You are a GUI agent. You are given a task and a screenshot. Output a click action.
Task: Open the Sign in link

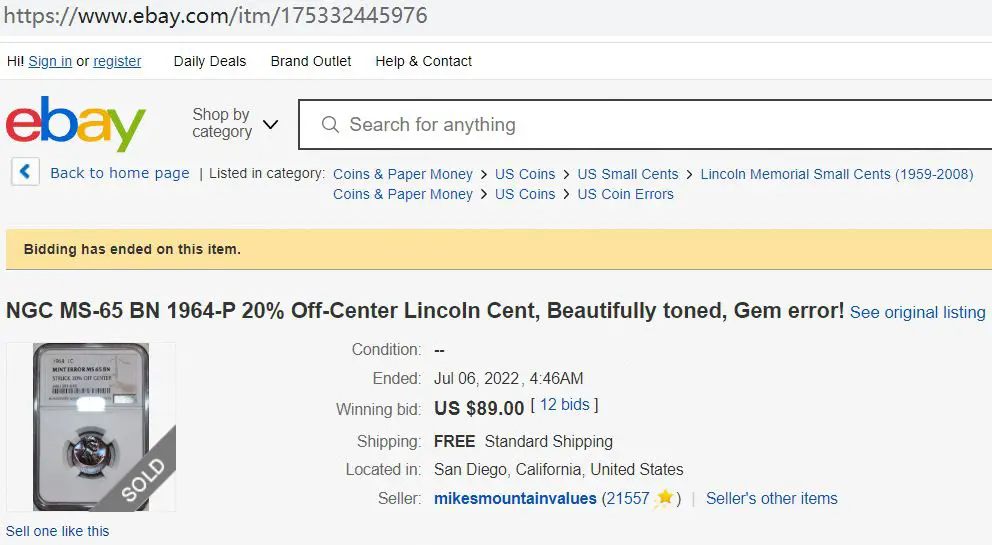click(50, 61)
